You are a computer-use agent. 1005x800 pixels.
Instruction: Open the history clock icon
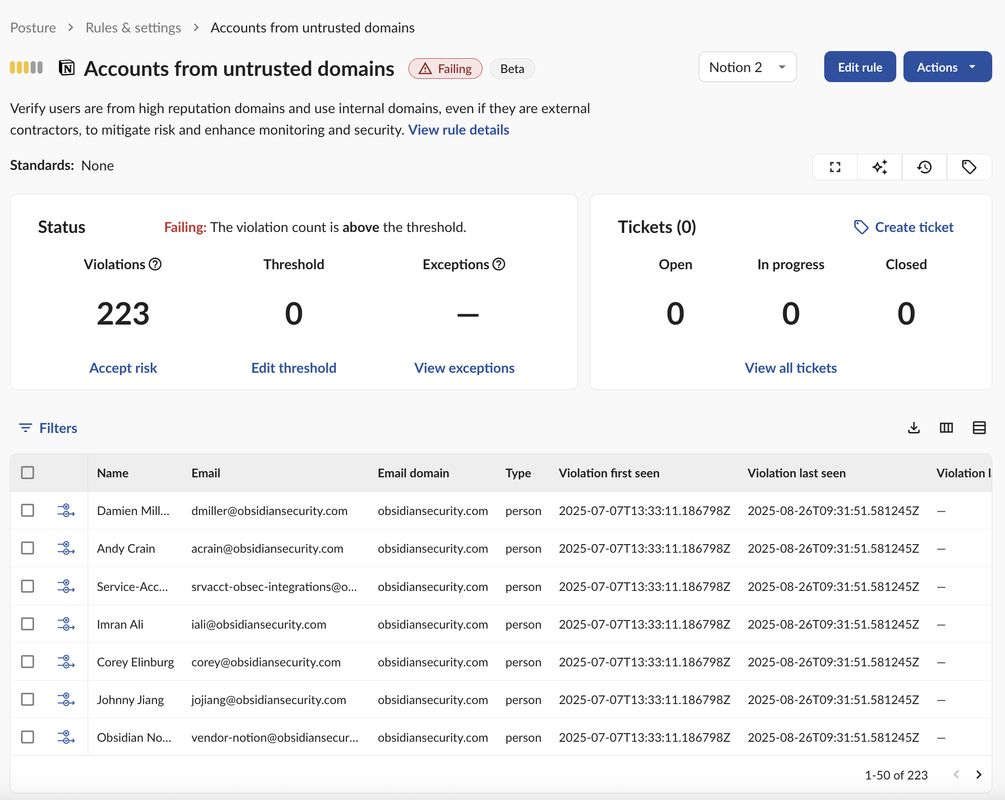tap(924, 167)
